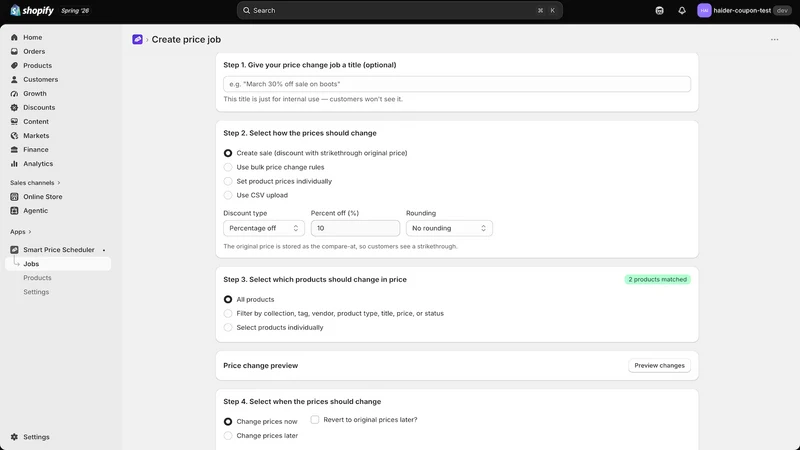Select Change prices later option
The width and height of the screenshot is (800, 450).
(x=228, y=436)
